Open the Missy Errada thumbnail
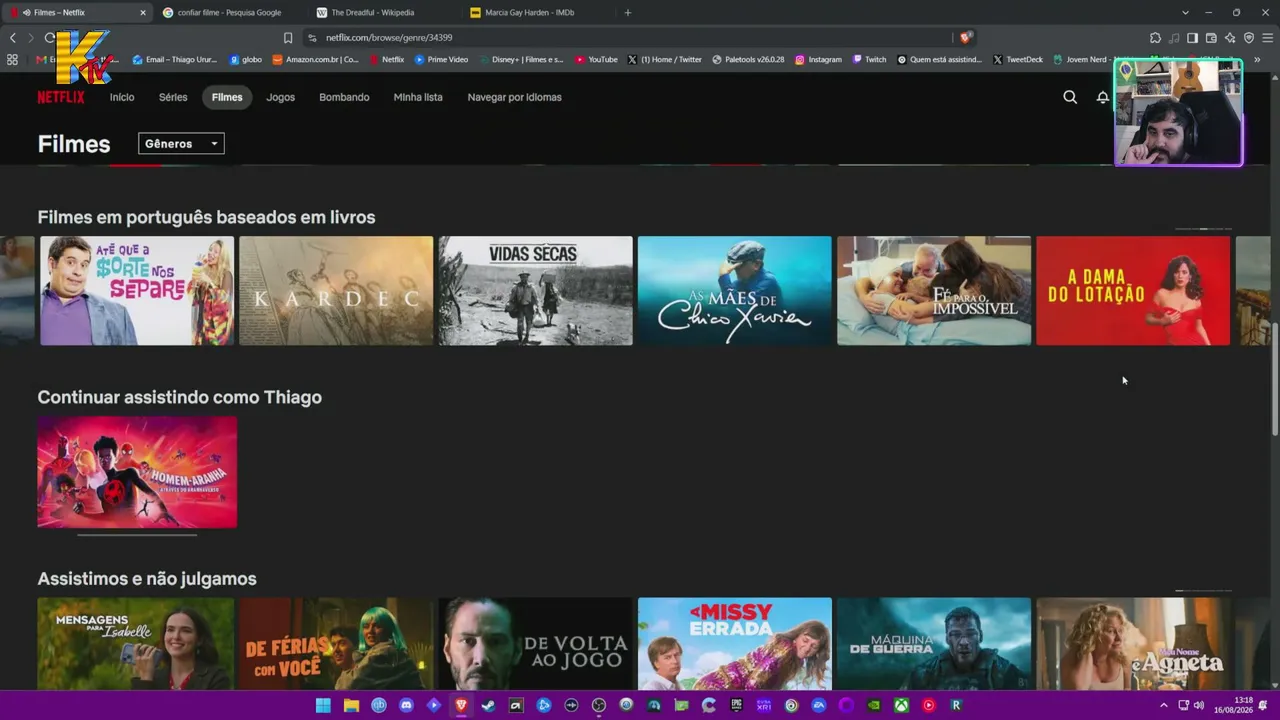1280x720 pixels. click(x=735, y=644)
